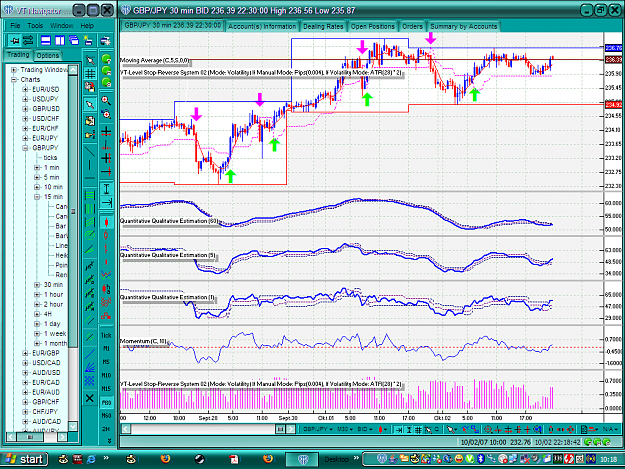Click the Windows start button
The height and width of the screenshot is (469, 625).
tap(25, 459)
